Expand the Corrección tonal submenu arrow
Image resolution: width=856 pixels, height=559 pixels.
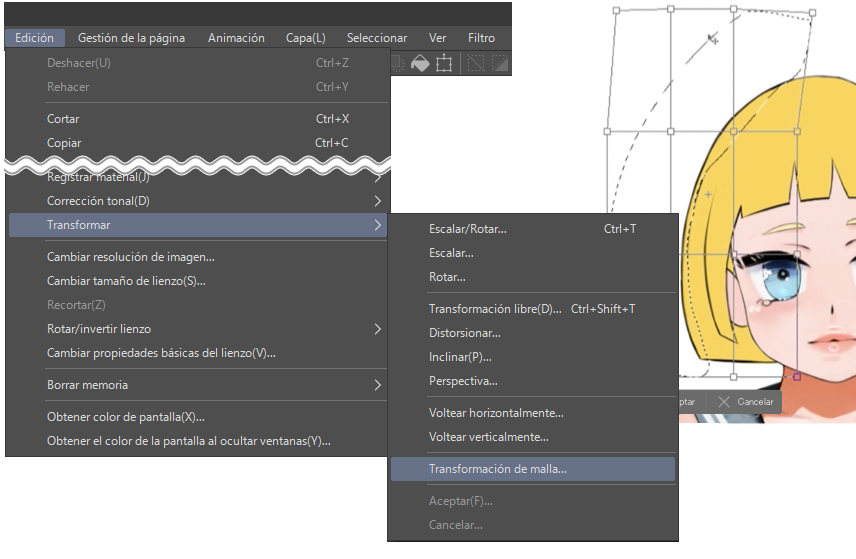click(377, 201)
